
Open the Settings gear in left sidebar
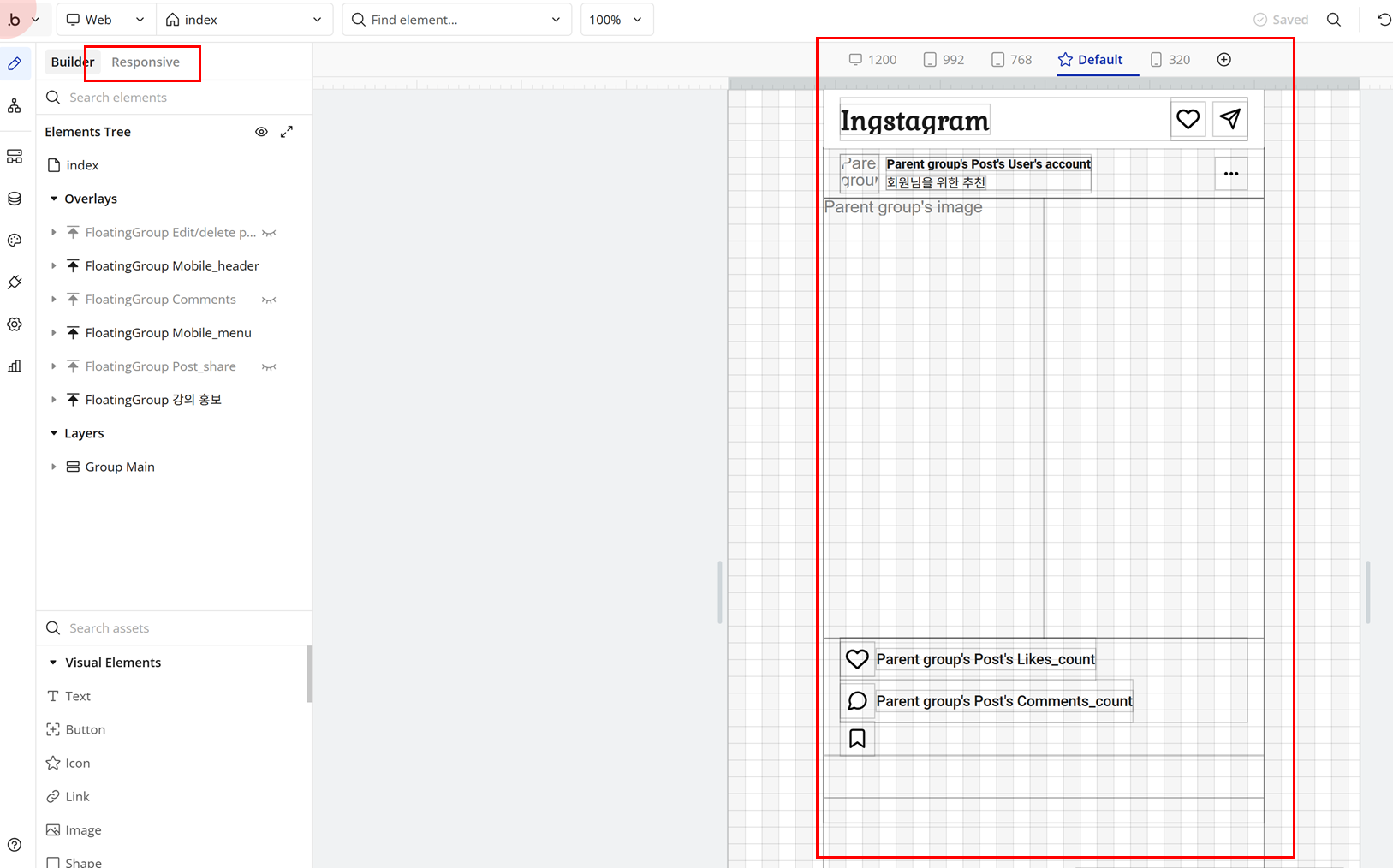[x=15, y=324]
